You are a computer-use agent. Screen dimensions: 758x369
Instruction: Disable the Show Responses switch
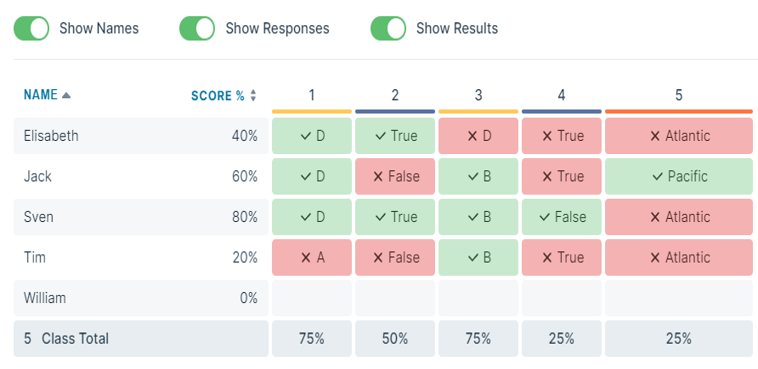[x=197, y=29]
